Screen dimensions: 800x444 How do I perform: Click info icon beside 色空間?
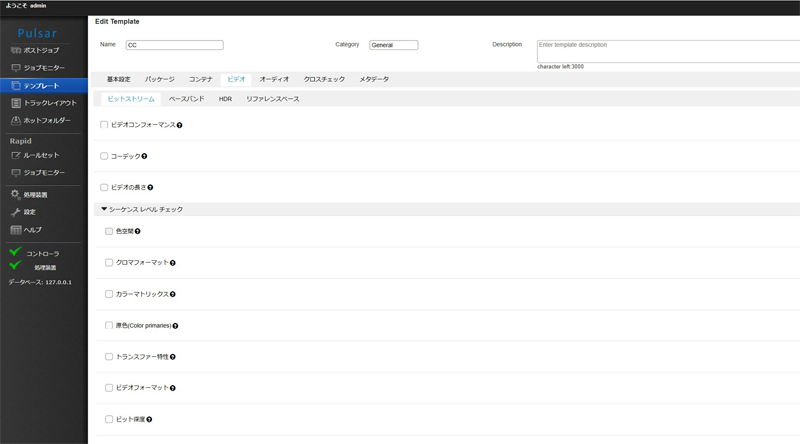tap(137, 231)
